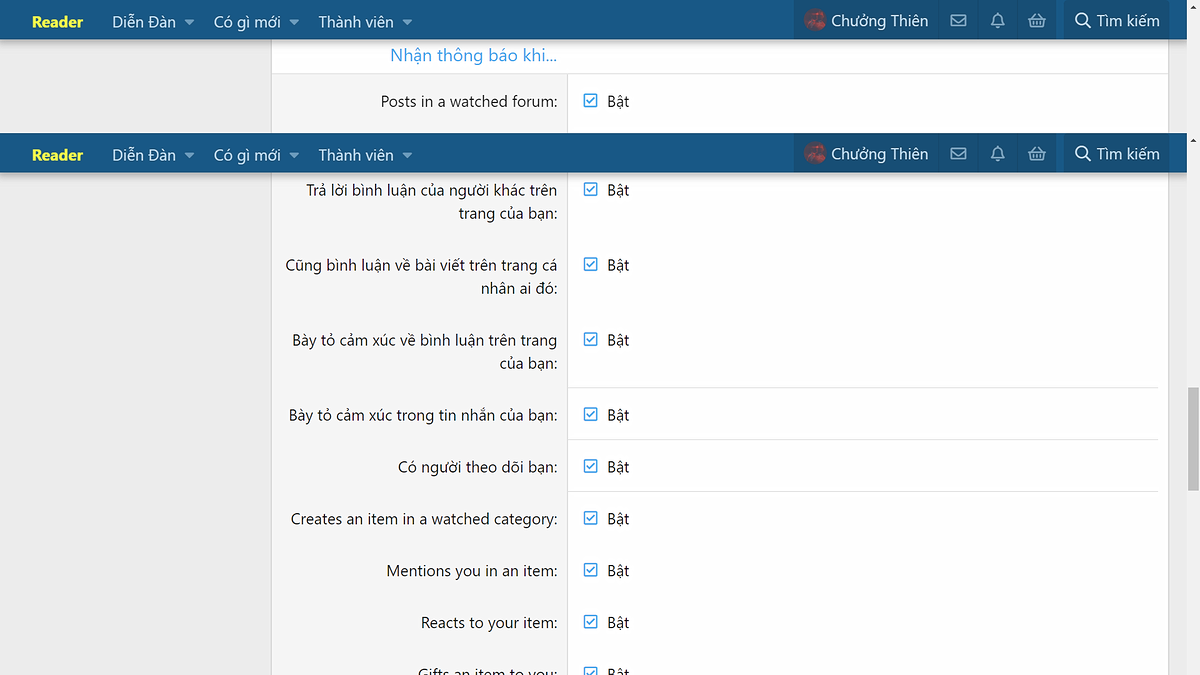Expand the Diễn Đàn dropdown arrow in lower header
Image resolution: width=1200 pixels, height=675 pixels.
(190, 156)
